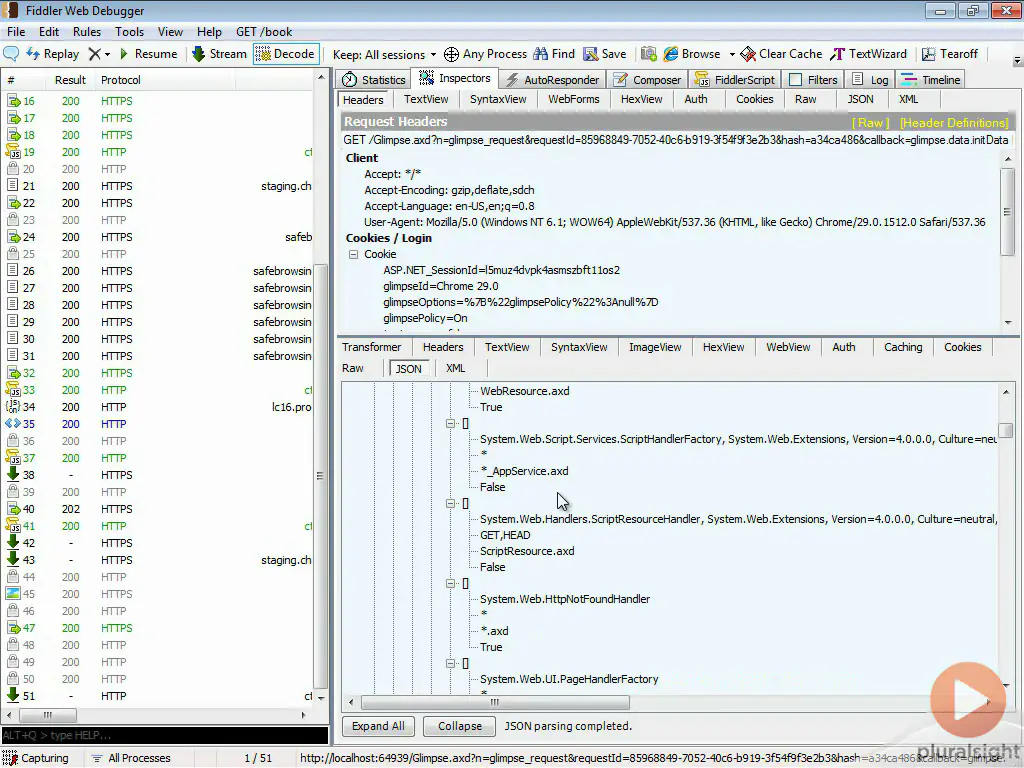
Task: Collapse the node above System.Web.Script.Services.ScriptHandlerFactory
Action: [x=451, y=423]
